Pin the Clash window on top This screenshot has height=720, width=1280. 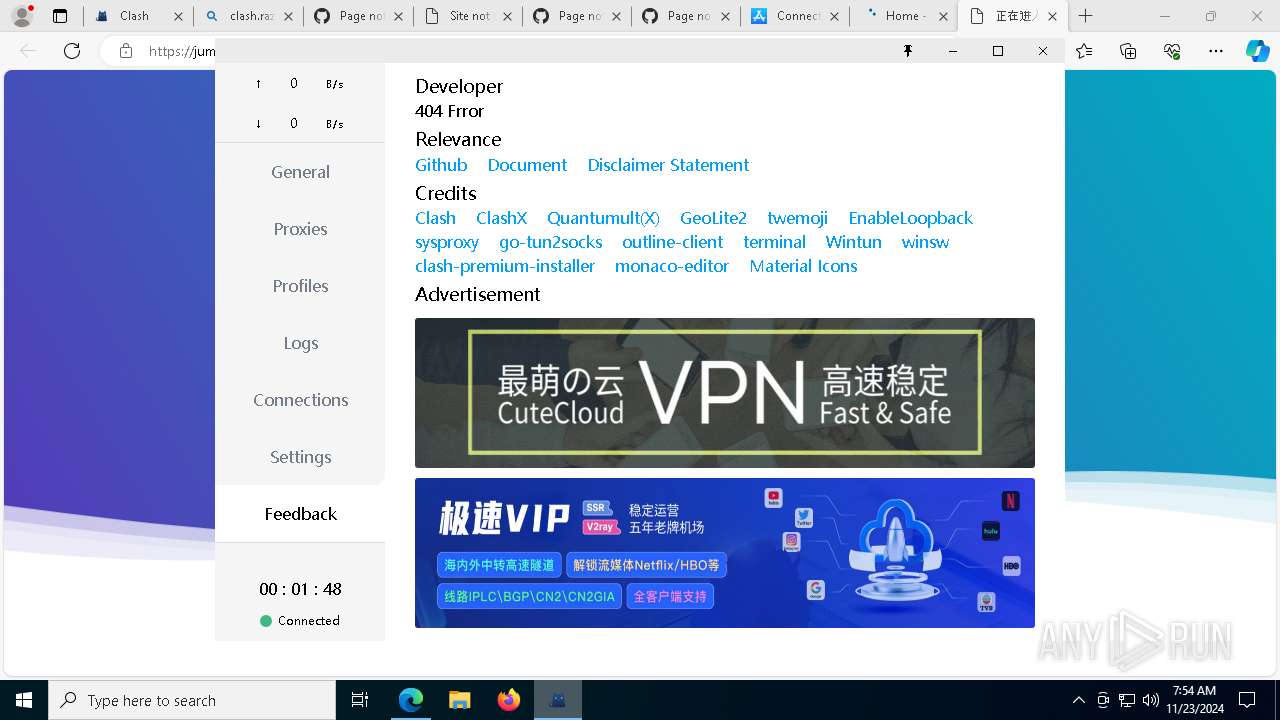(908, 51)
